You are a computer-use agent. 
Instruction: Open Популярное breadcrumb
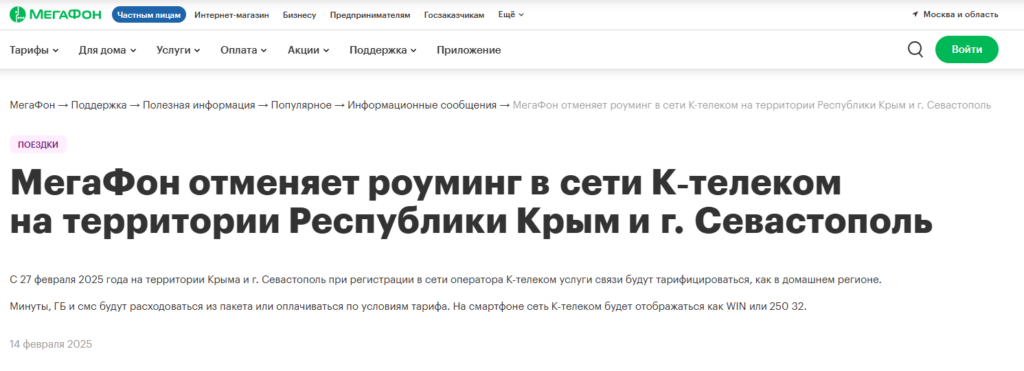coord(301,105)
